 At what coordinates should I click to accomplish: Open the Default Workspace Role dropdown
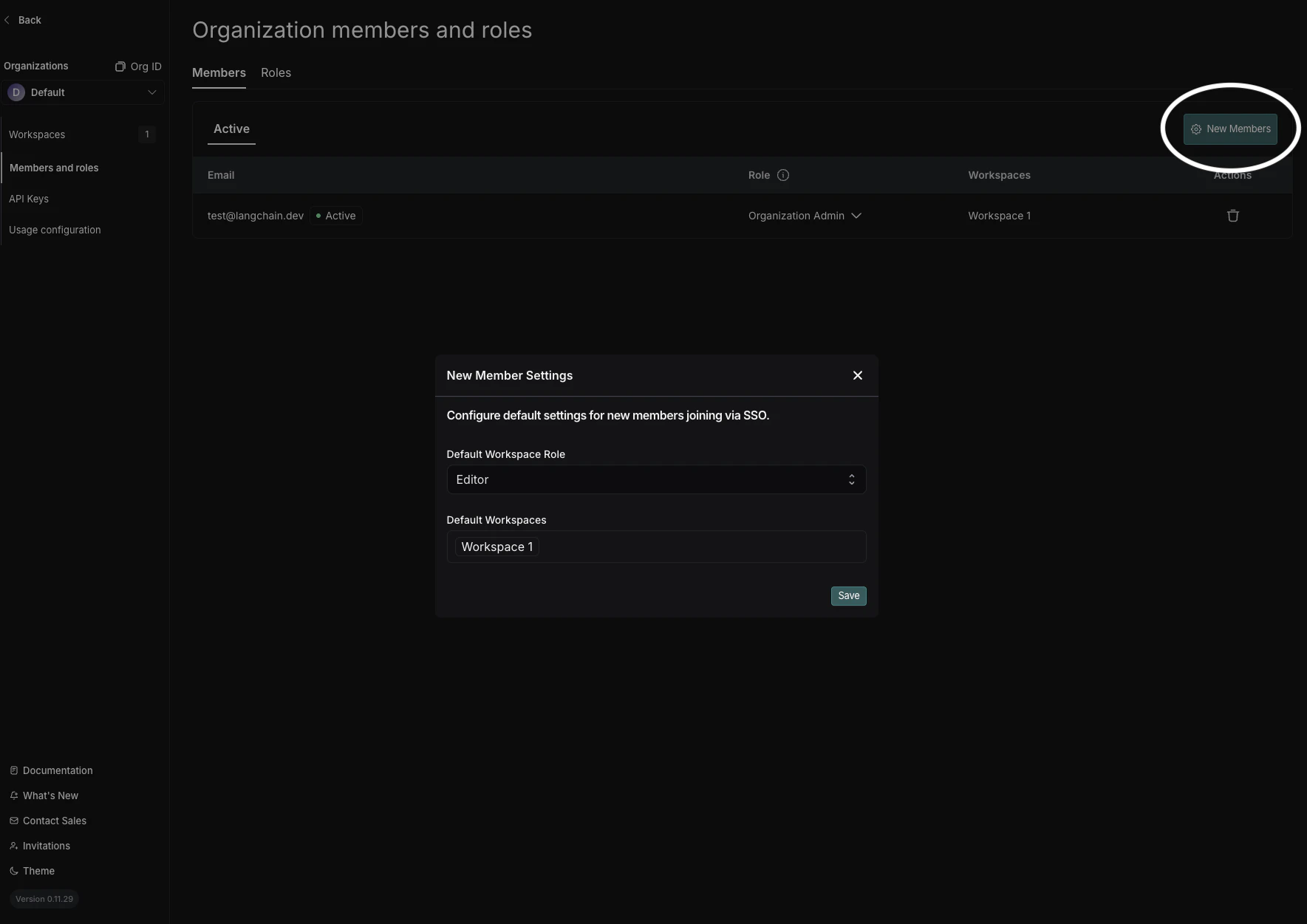656,479
